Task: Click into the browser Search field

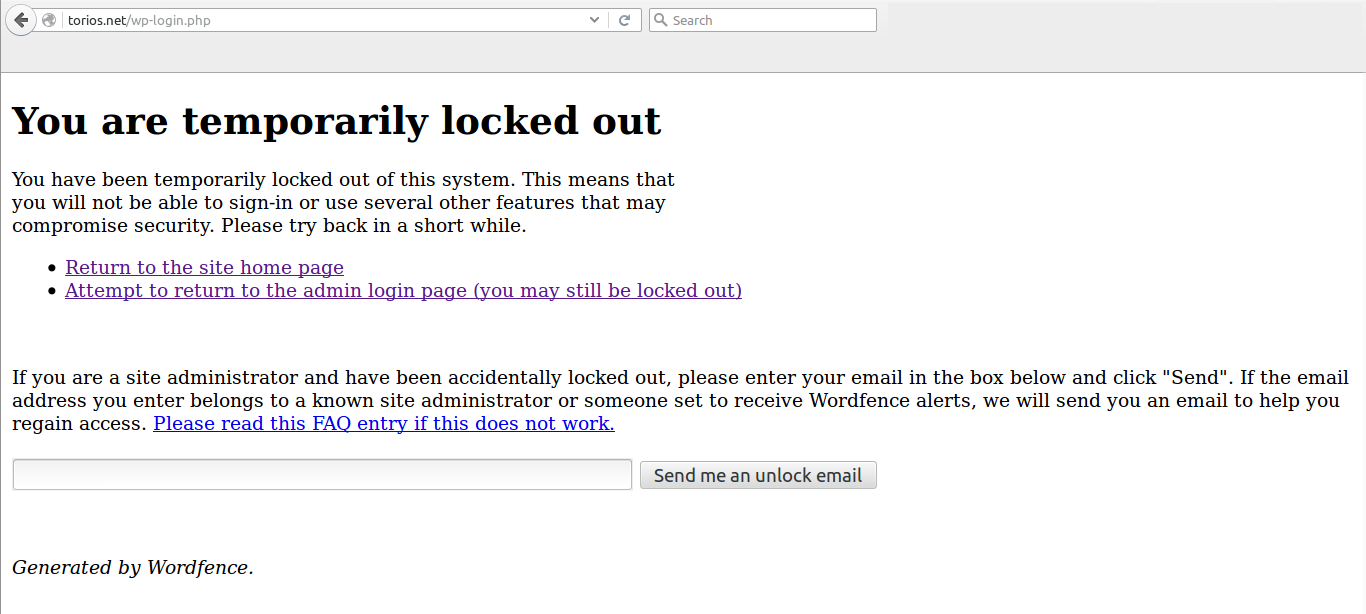Action: point(770,20)
